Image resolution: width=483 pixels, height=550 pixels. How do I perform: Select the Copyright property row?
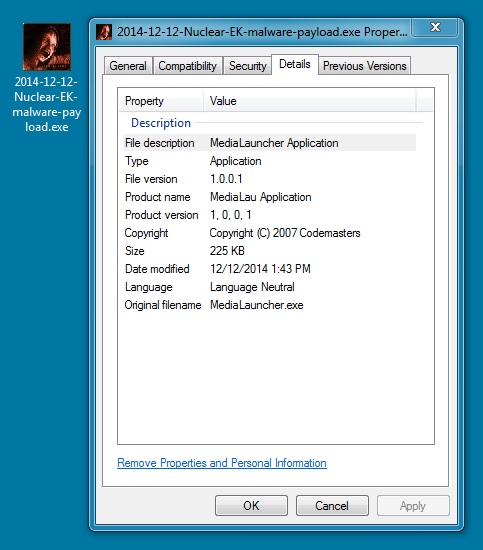point(269,233)
